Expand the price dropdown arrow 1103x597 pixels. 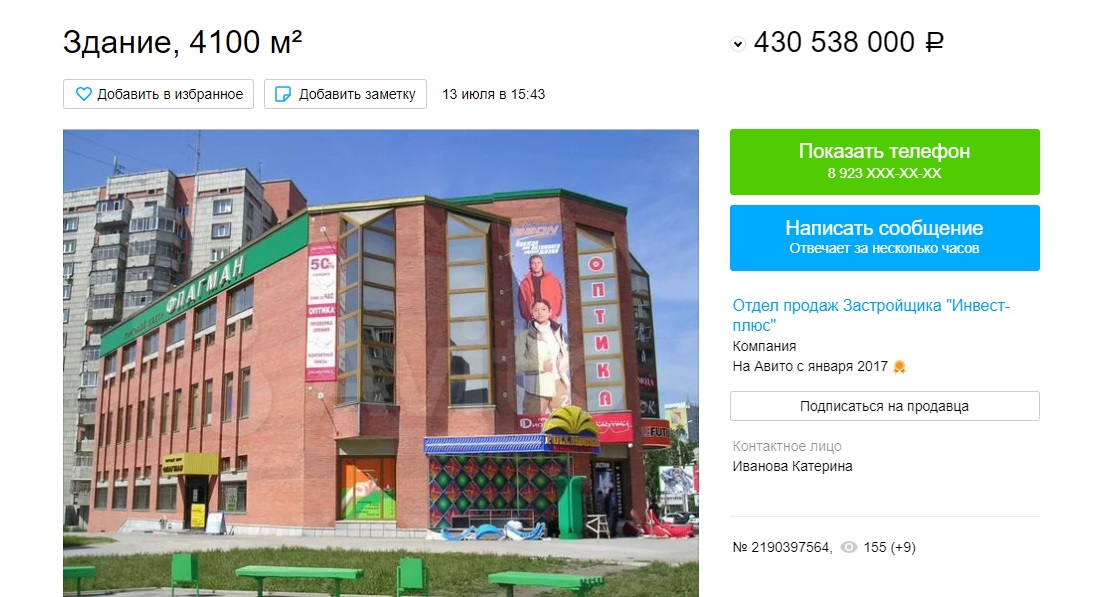(x=737, y=44)
